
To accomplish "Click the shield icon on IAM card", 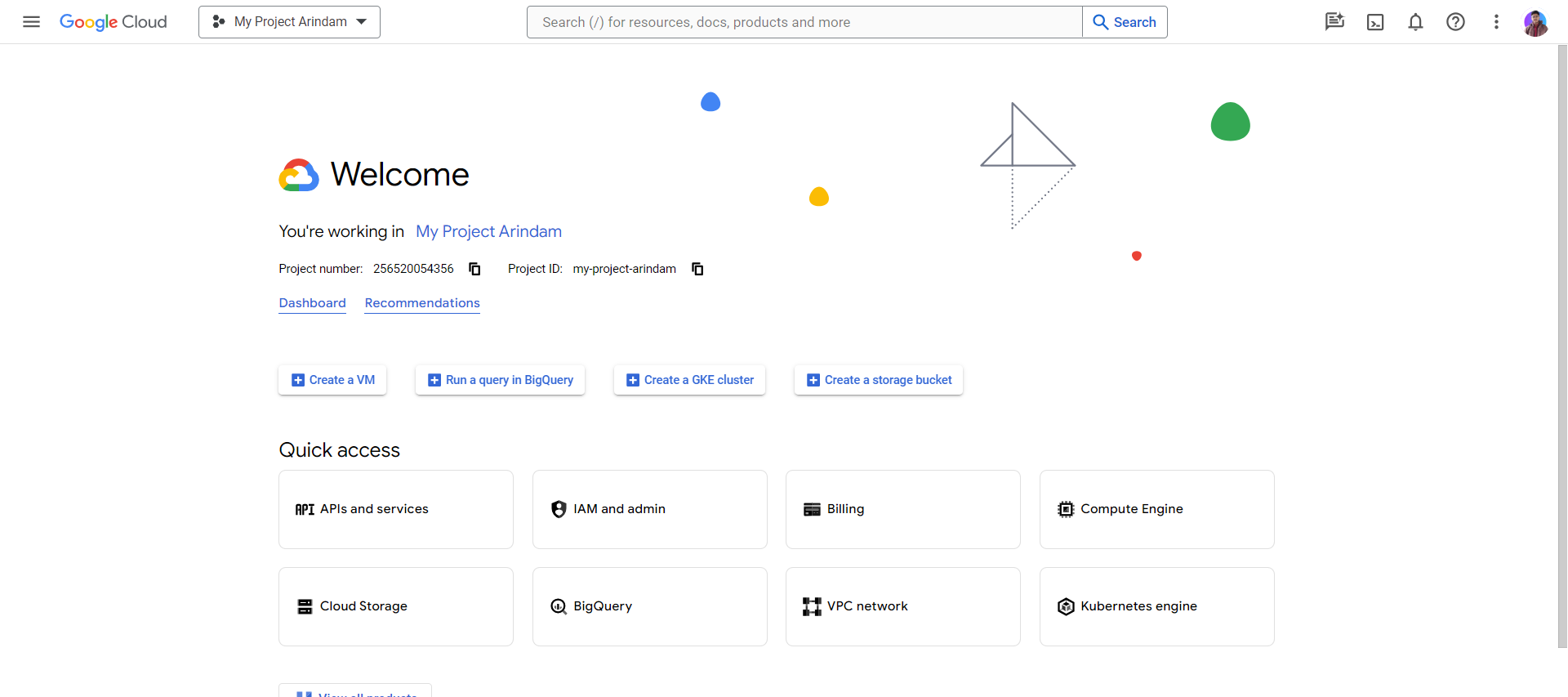I will (559, 509).
